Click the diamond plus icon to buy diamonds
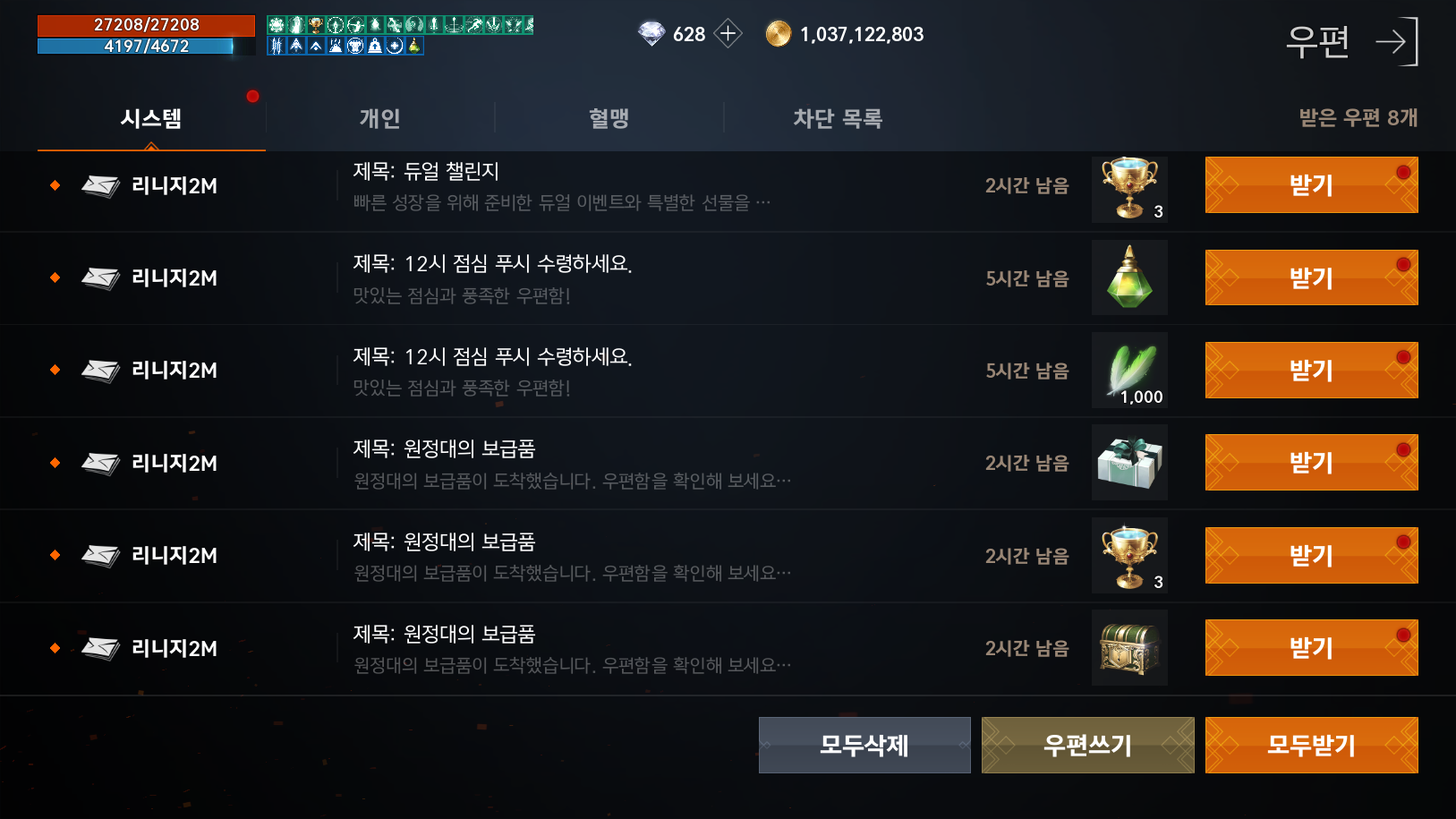1456x819 pixels. coord(728,34)
